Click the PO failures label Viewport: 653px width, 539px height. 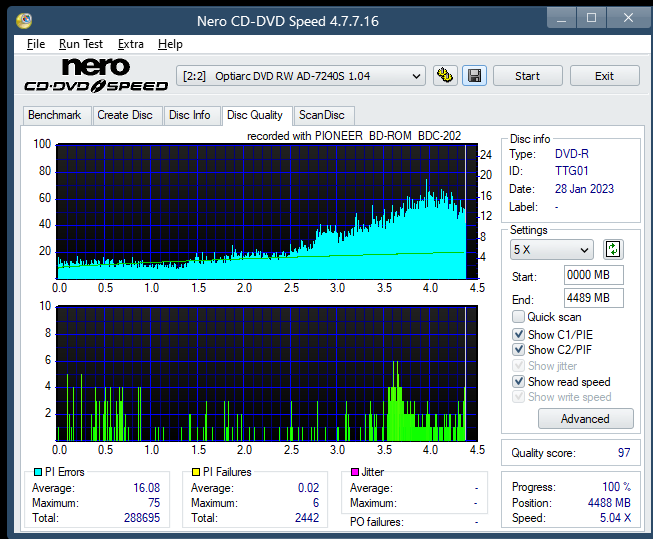376,522
